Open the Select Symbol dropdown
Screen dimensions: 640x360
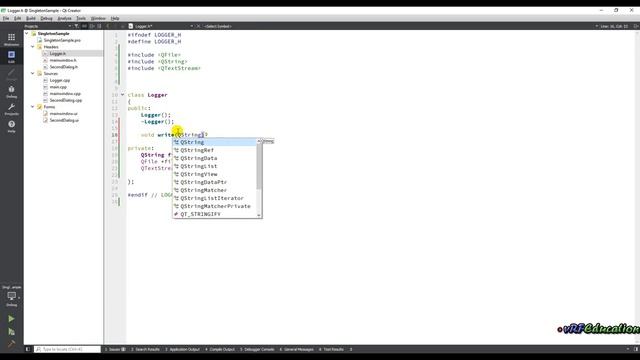pyautogui.click(x=218, y=26)
